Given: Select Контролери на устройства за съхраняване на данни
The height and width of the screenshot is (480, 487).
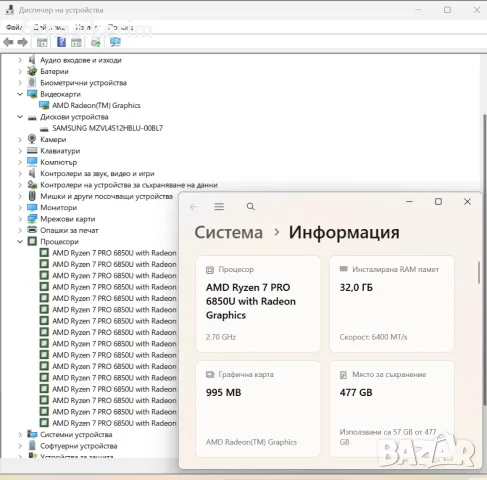Looking at the screenshot, I should 129,185.
